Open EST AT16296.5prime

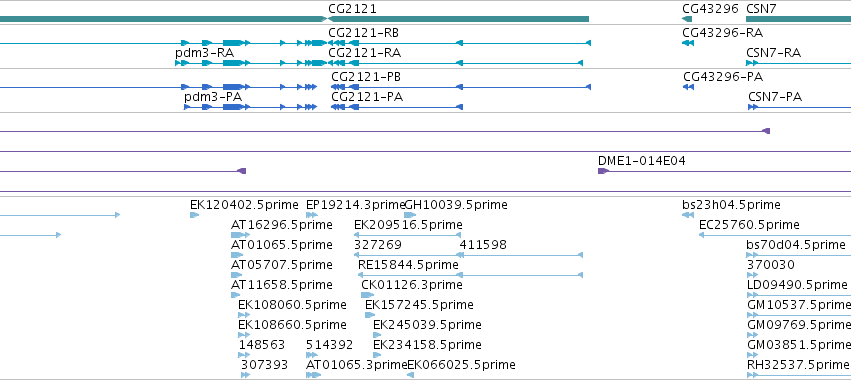click(282, 225)
